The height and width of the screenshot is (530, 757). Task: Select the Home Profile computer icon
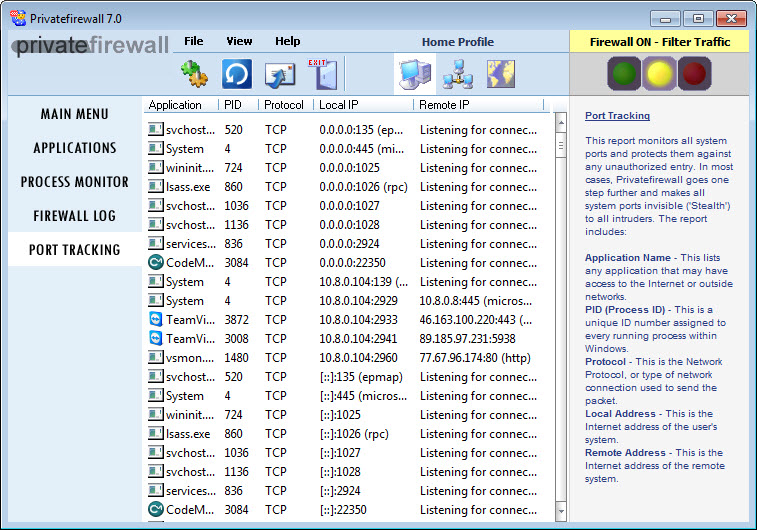(414, 73)
